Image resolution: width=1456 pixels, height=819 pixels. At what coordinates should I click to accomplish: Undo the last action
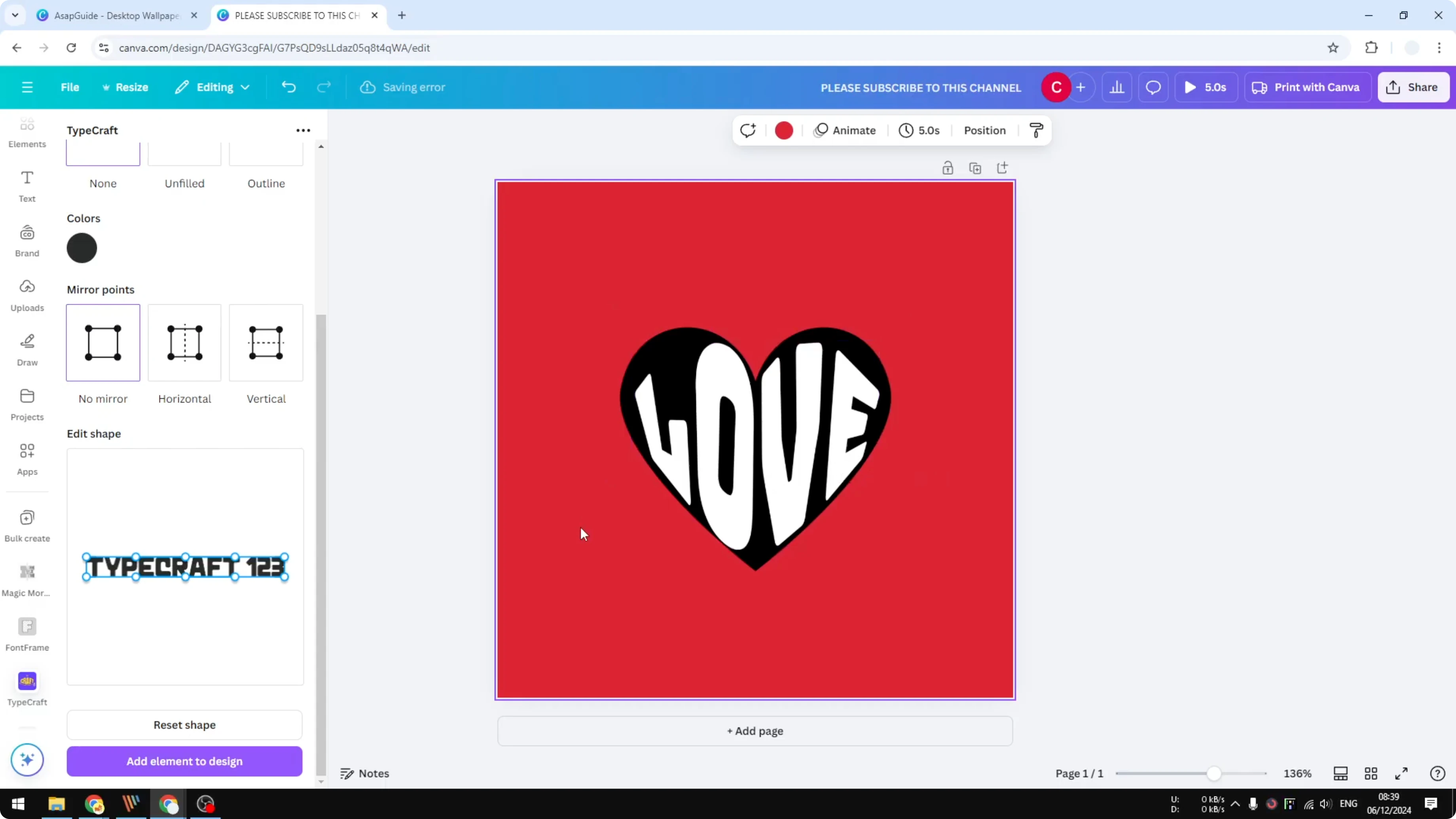pyautogui.click(x=289, y=87)
